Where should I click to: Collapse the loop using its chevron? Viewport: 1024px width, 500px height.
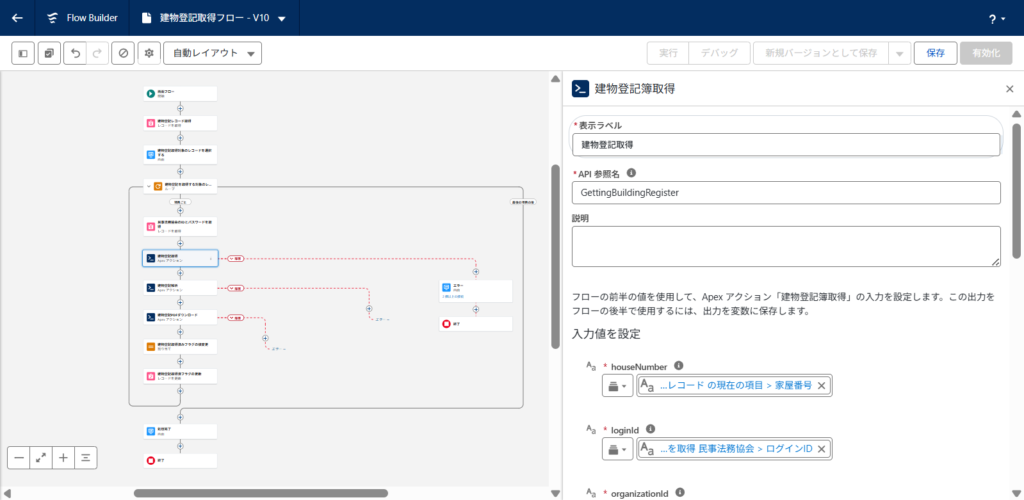tap(149, 187)
